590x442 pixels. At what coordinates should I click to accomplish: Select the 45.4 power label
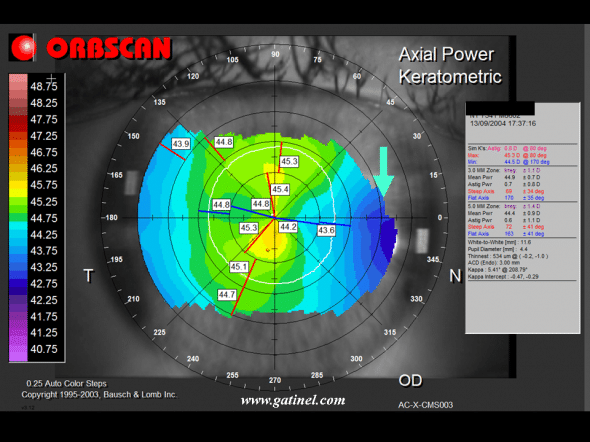[x=280, y=189]
